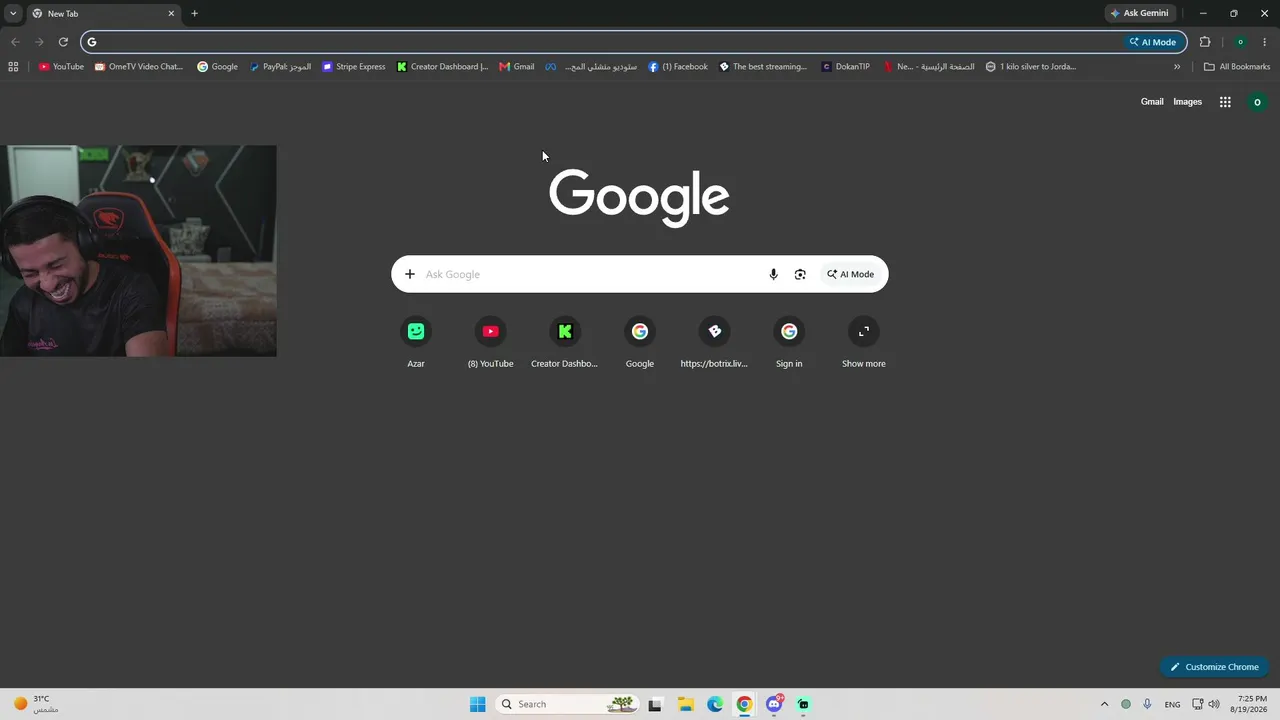Open the Chrome three-dot menu

1265,42
